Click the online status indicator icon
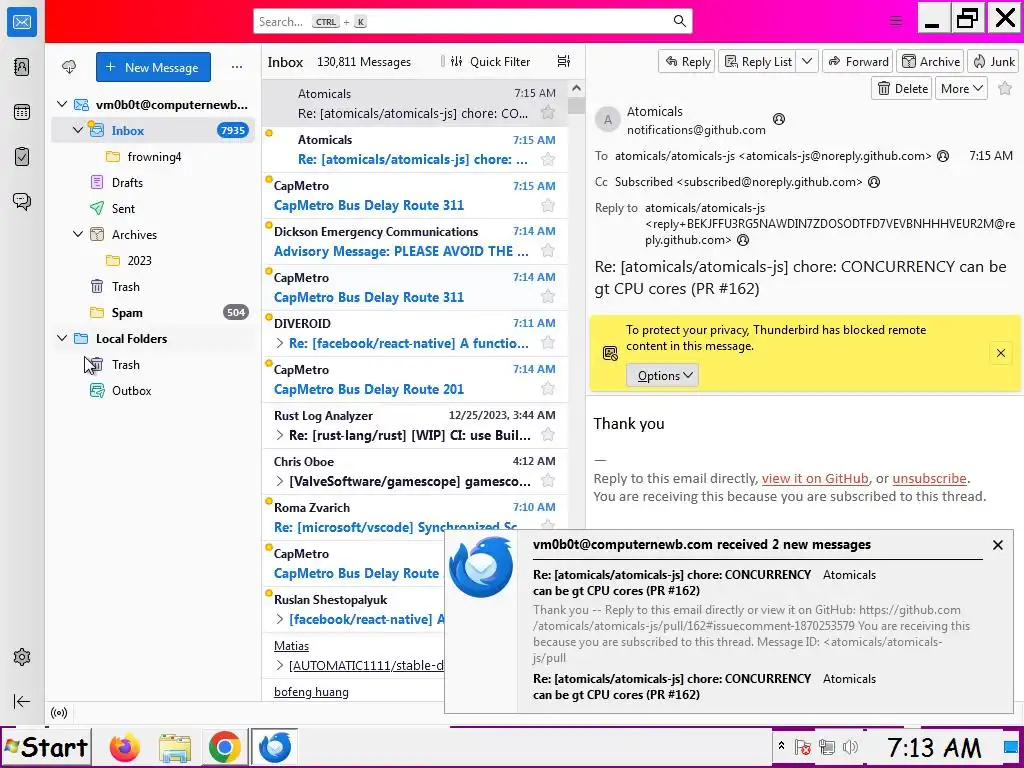The height and width of the screenshot is (768, 1024). point(59,712)
